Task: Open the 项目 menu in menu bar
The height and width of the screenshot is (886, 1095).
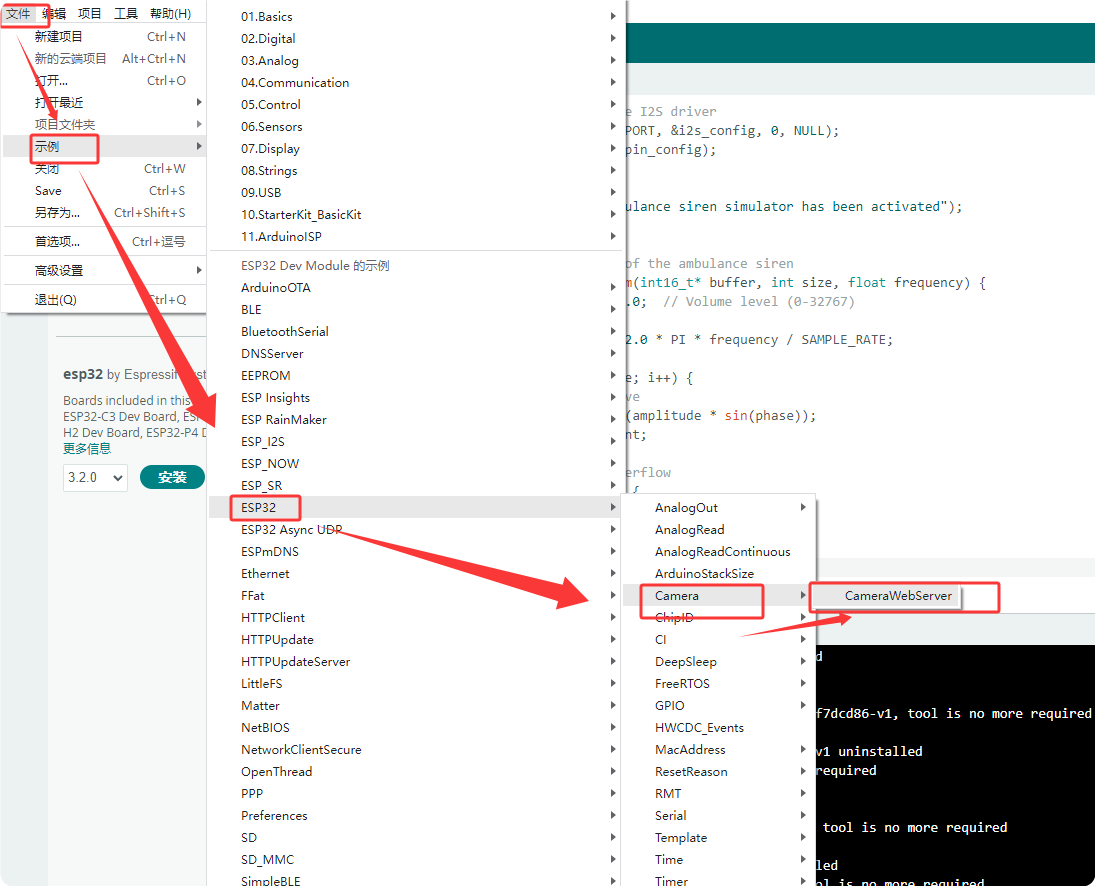Action: [89, 13]
